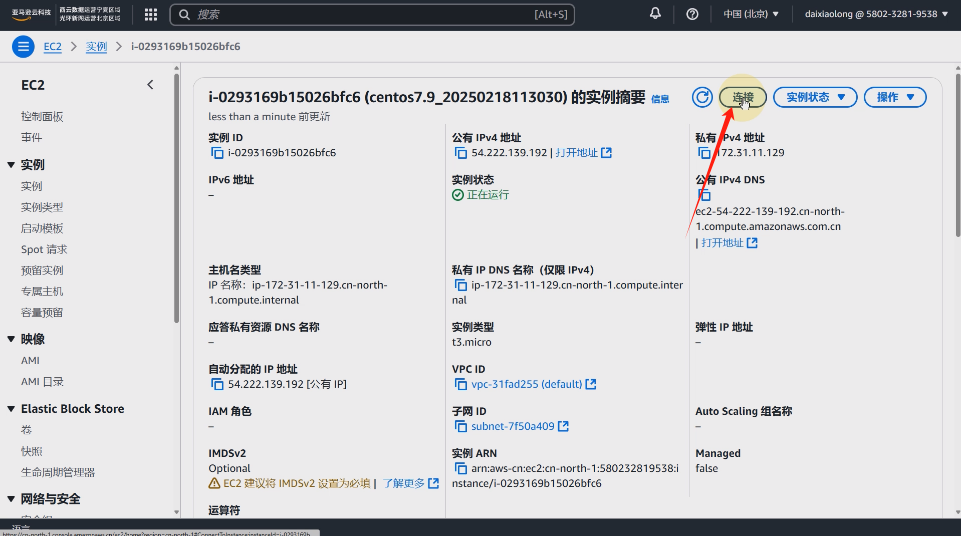Open the AMI sidebar item
Screen dimensions: 961x536
tap(30, 361)
